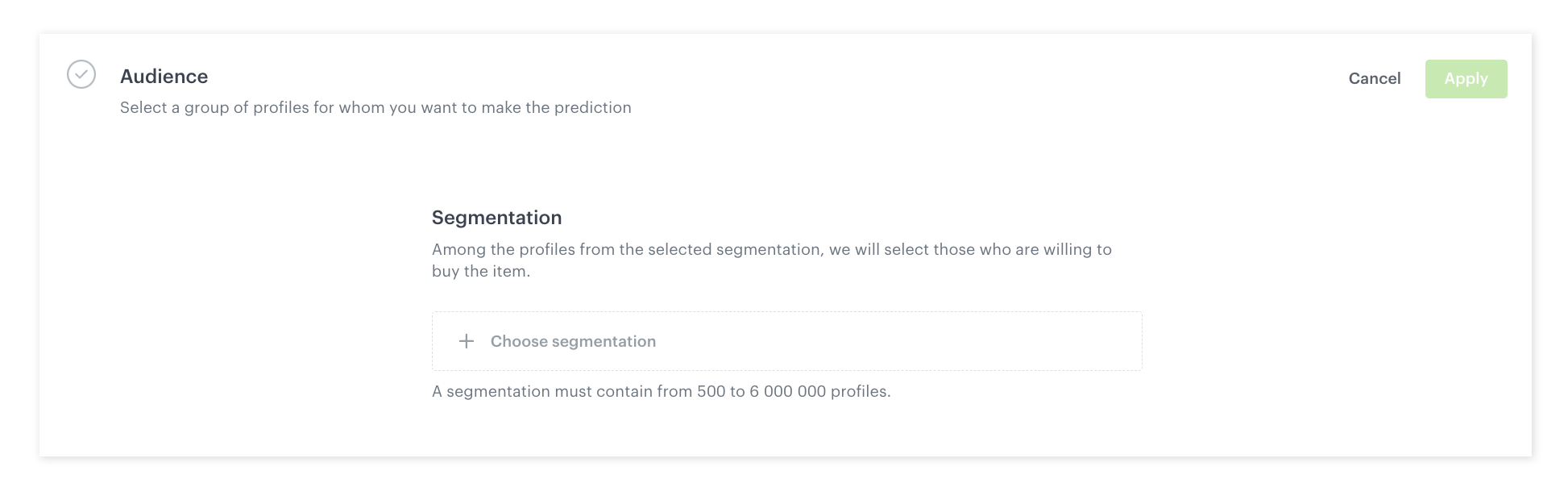Click the 'Among the profiles' description line
Image resolution: width=1568 pixels, height=504 pixels.
[x=771, y=250]
